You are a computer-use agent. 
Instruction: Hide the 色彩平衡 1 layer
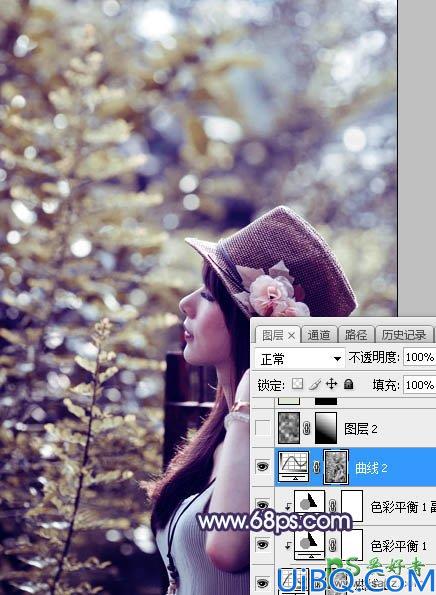coord(263,544)
